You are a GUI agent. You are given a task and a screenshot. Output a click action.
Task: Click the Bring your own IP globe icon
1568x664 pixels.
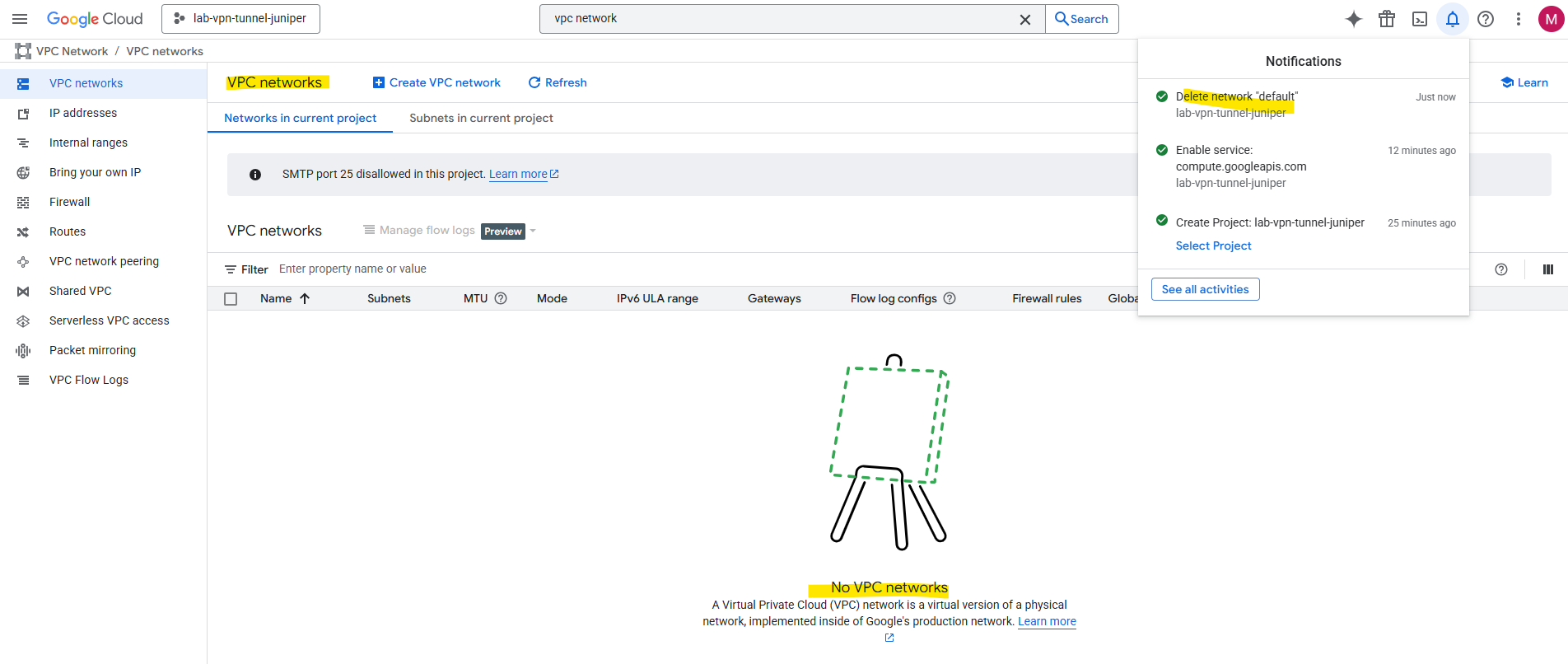pos(23,172)
